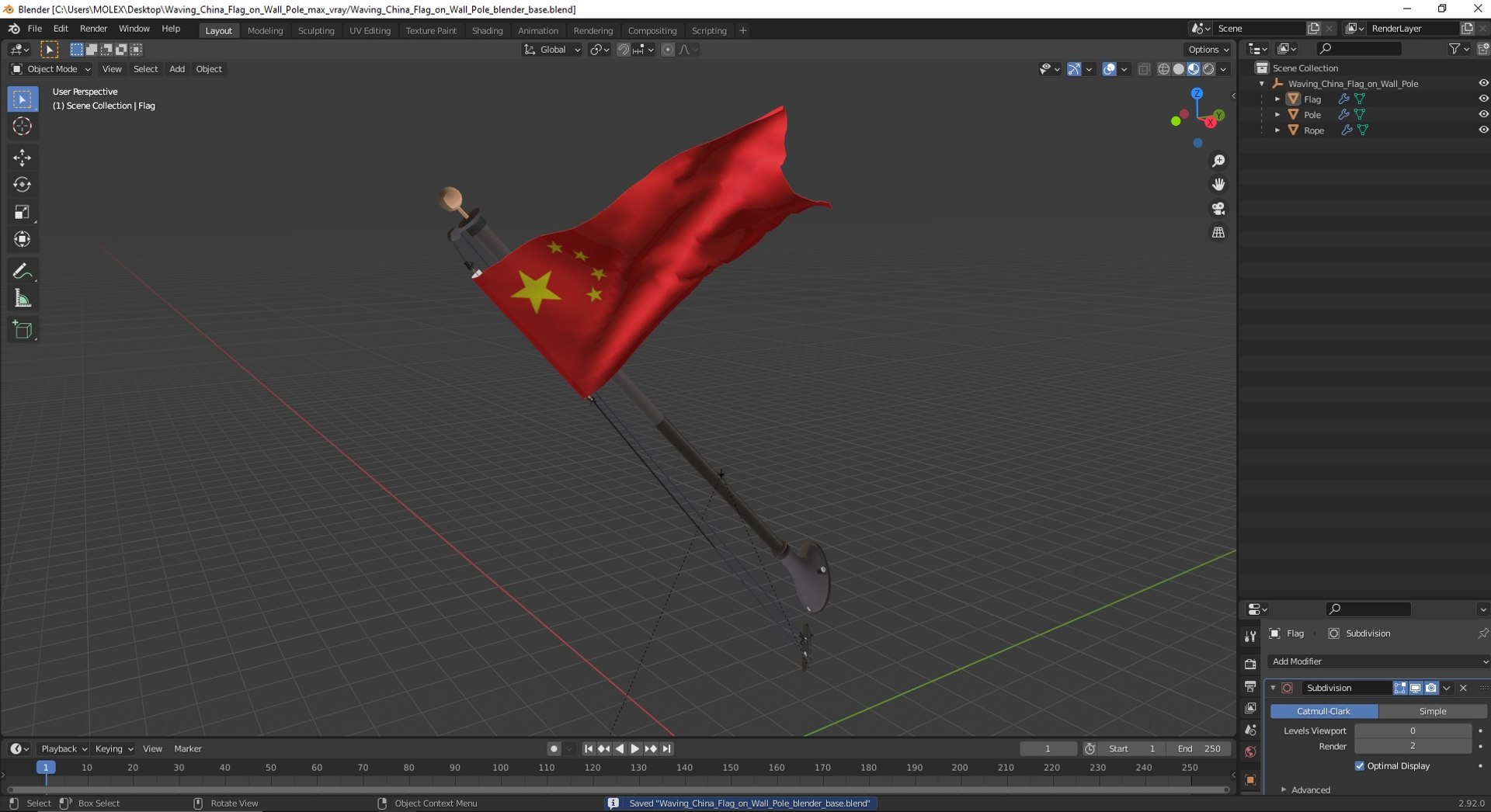This screenshot has width=1491, height=812.
Task: Switch to the UV Editing workspace tab
Action: tap(370, 30)
